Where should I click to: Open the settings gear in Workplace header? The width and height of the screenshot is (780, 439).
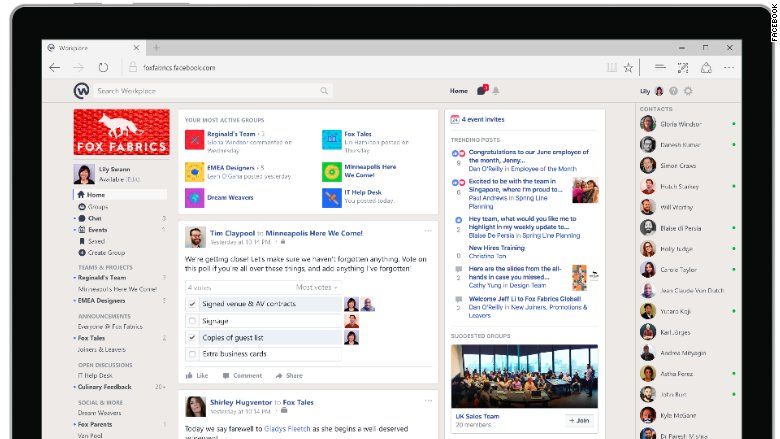pos(687,91)
